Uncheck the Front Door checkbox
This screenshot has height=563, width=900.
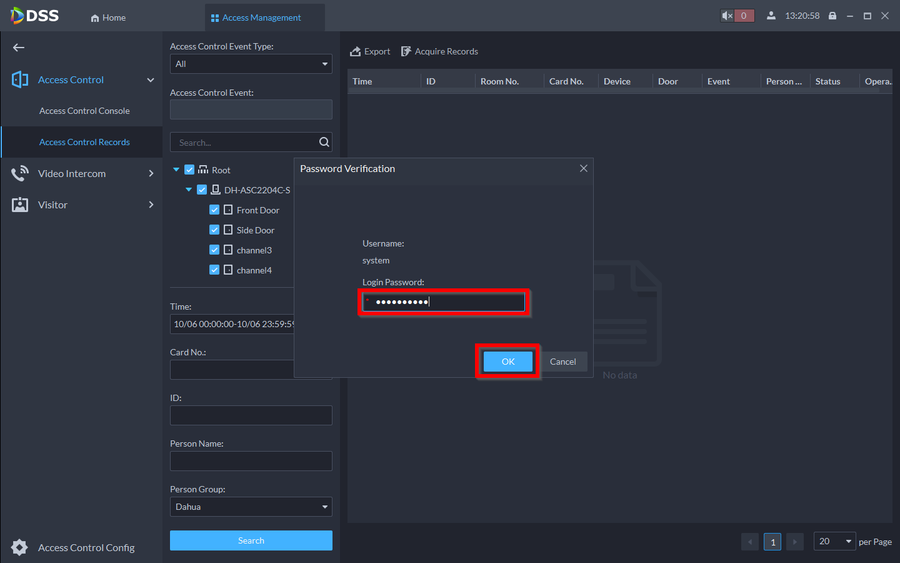pyautogui.click(x=215, y=210)
